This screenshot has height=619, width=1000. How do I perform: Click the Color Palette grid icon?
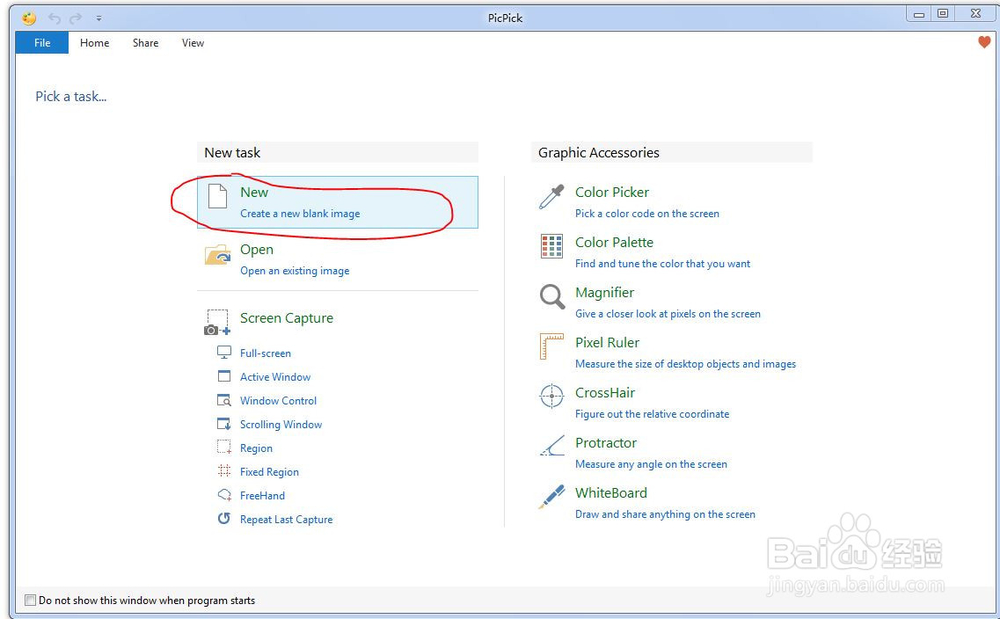[551, 246]
